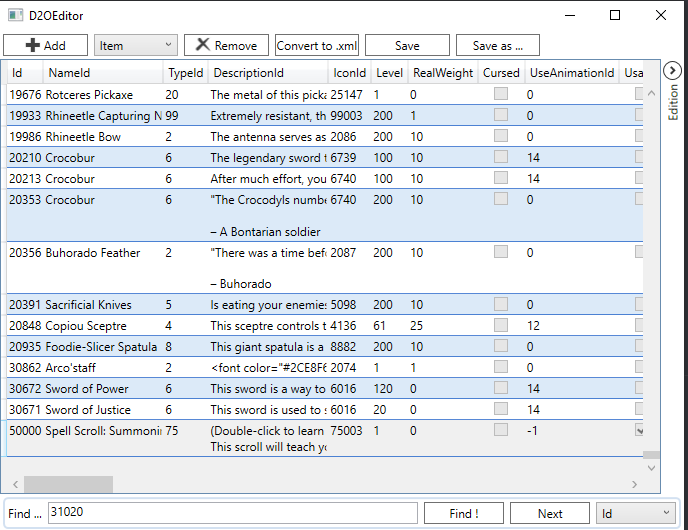The width and height of the screenshot is (688, 530).
Task: Toggle Cursed checkbox for Rhineetle Capturing row
Action: (x=501, y=115)
